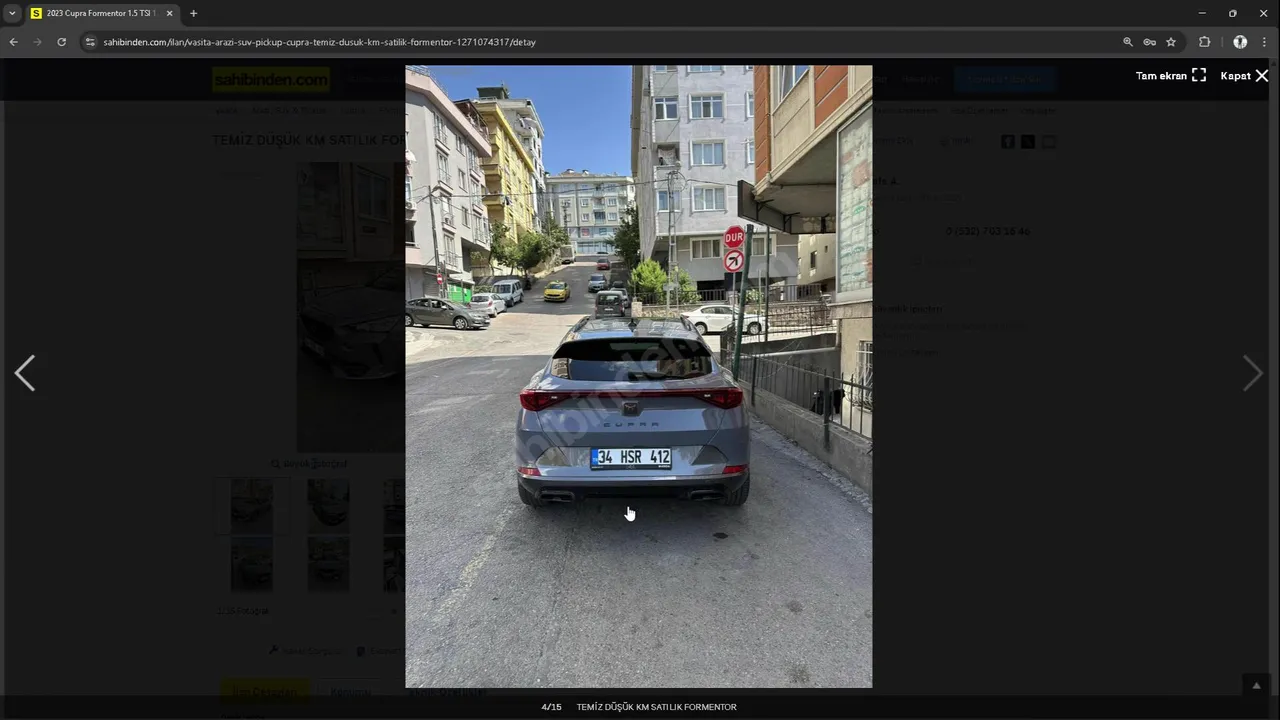The height and width of the screenshot is (720, 1280).
Task: Expand the tab search dropdown
Action: tap(12, 13)
